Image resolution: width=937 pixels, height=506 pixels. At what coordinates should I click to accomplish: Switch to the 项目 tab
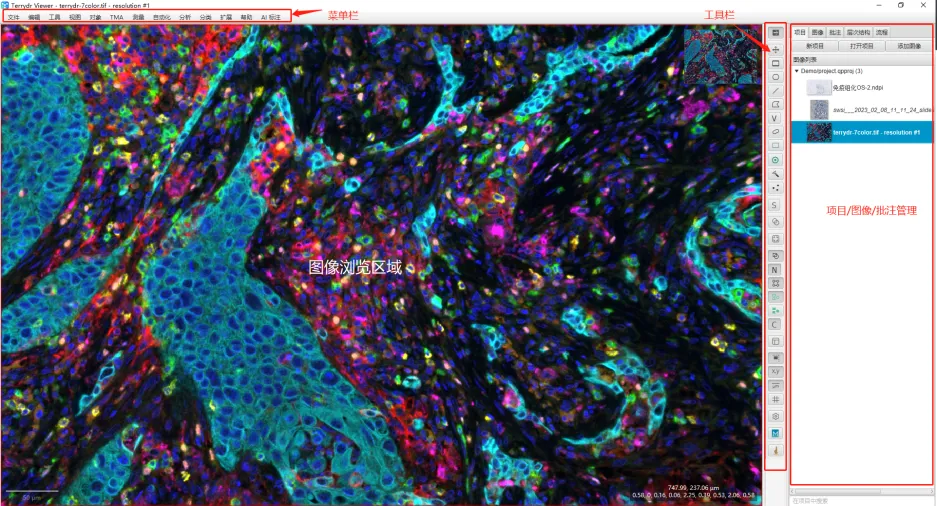pyautogui.click(x=800, y=32)
